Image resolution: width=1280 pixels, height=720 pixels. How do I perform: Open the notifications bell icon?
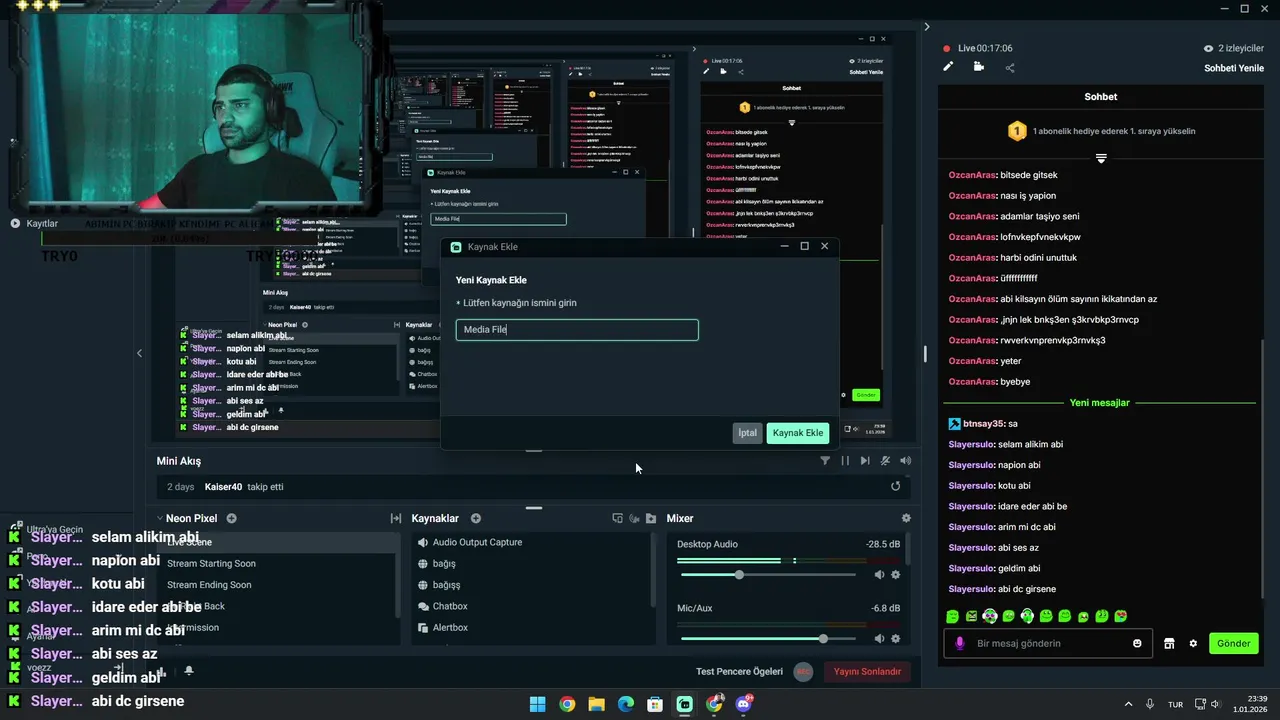point(188,671)
